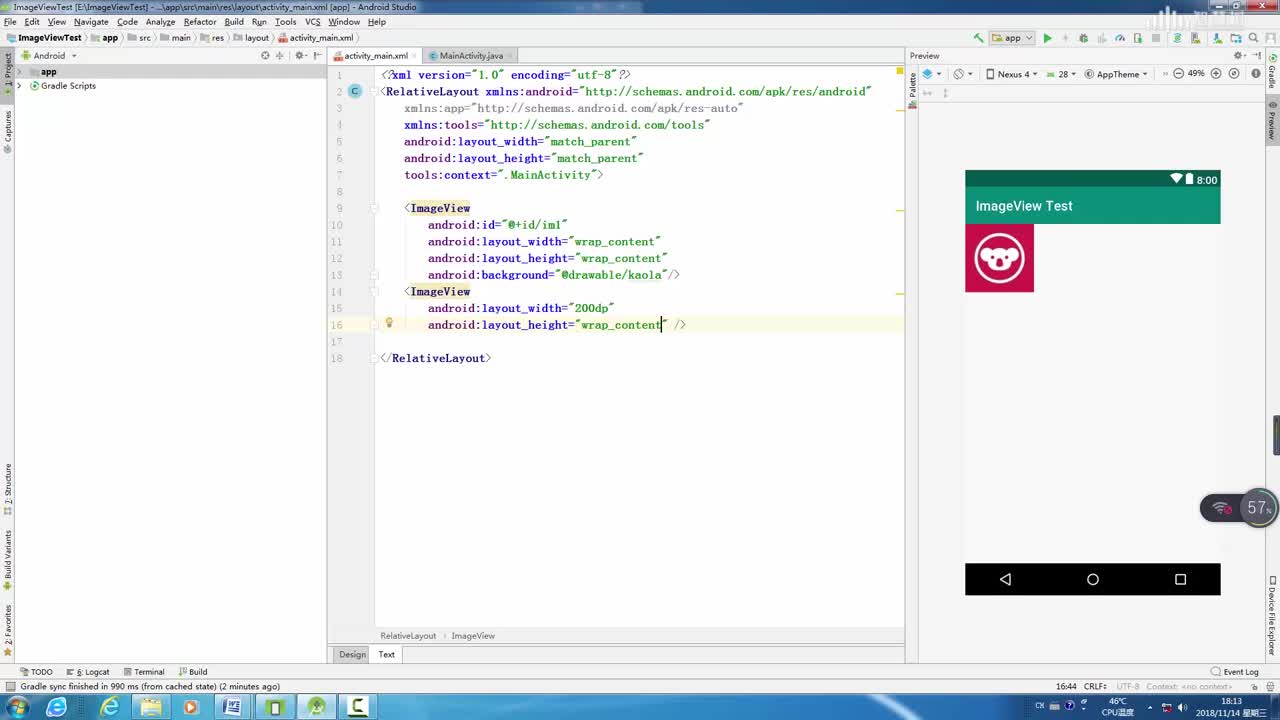Open Preview panel settings gear

point(1240,56)
